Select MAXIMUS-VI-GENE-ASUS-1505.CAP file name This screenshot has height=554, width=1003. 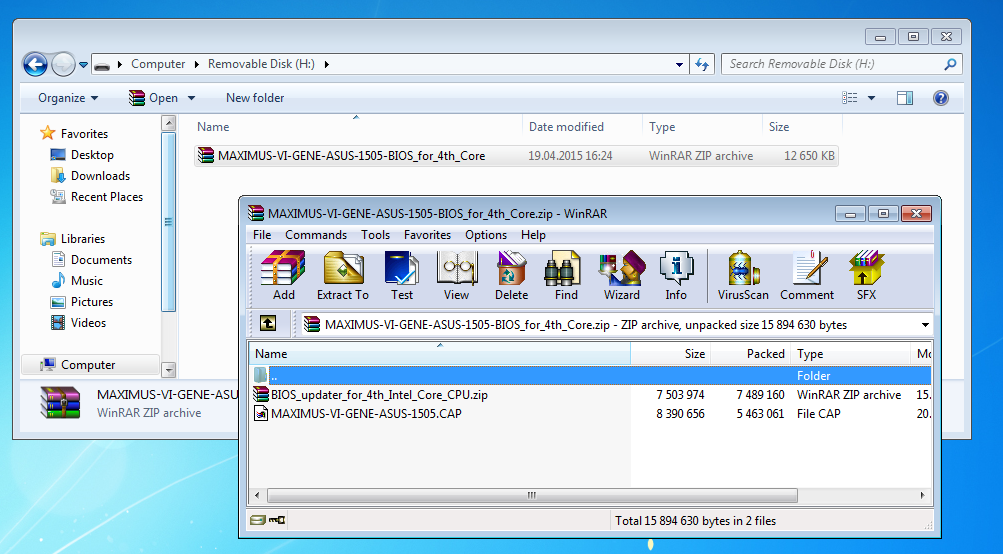367,413
